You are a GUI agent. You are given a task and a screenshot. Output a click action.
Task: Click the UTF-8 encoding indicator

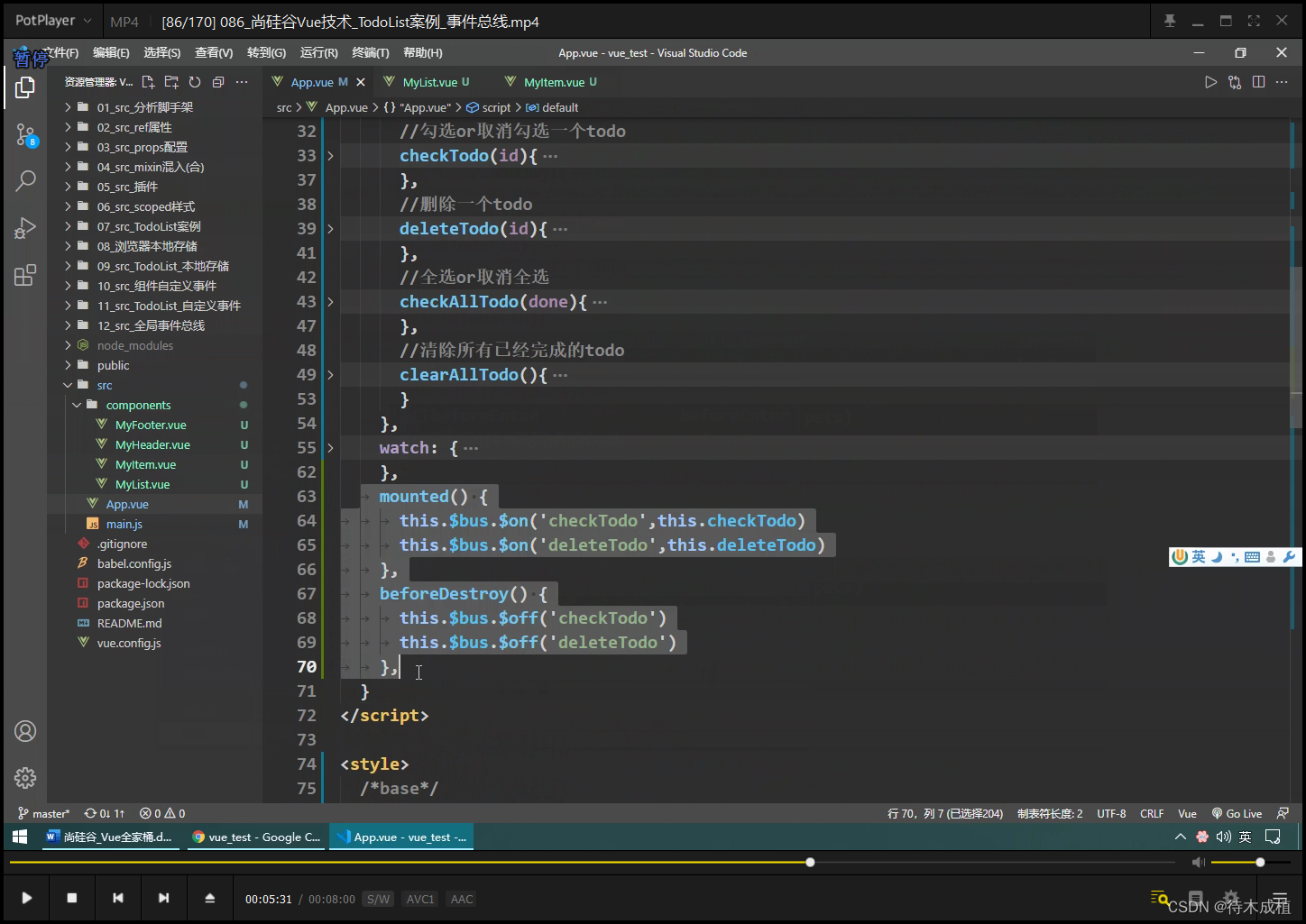pyautogui.click(x=1111, y=813)
